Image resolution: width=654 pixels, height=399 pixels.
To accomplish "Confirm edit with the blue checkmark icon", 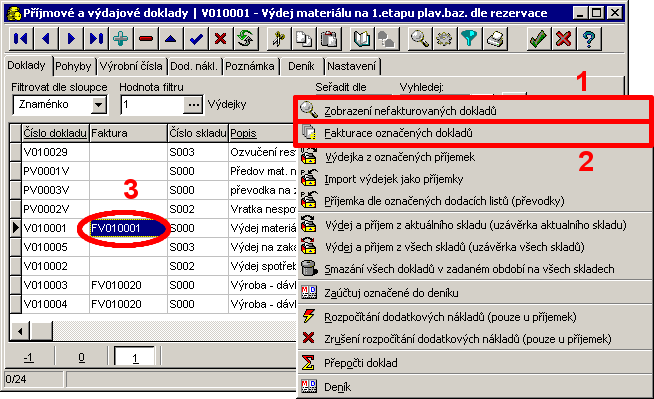I will coord(196,39).
